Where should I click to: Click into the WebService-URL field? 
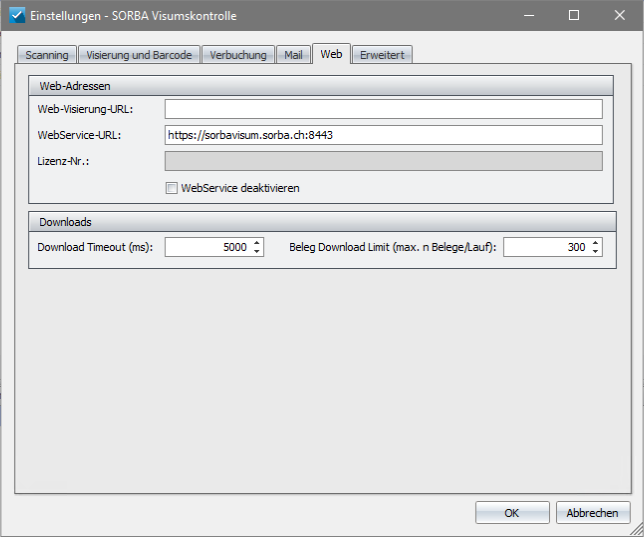384,135
